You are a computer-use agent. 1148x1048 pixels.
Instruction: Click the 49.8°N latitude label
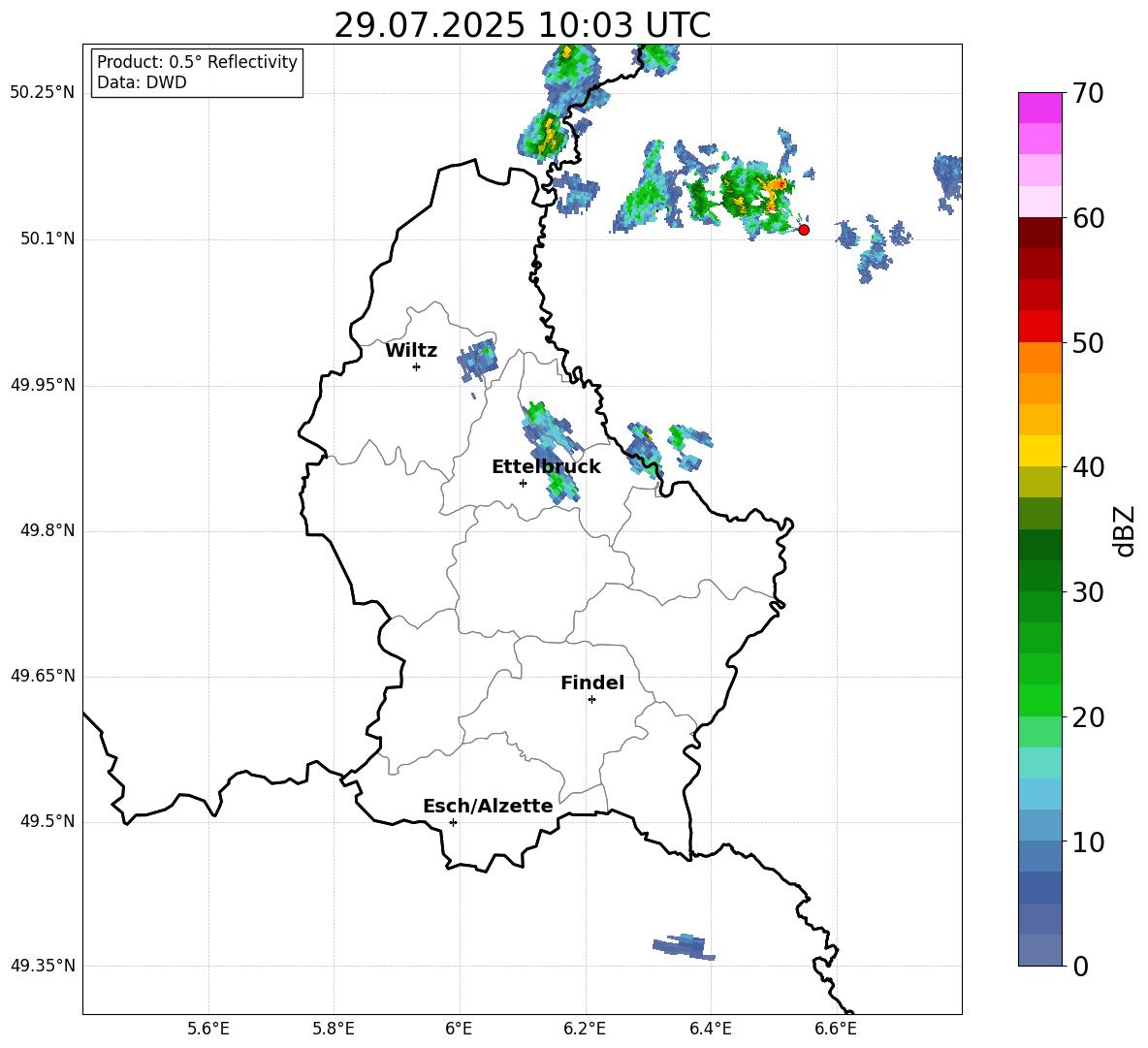(48, 530)
